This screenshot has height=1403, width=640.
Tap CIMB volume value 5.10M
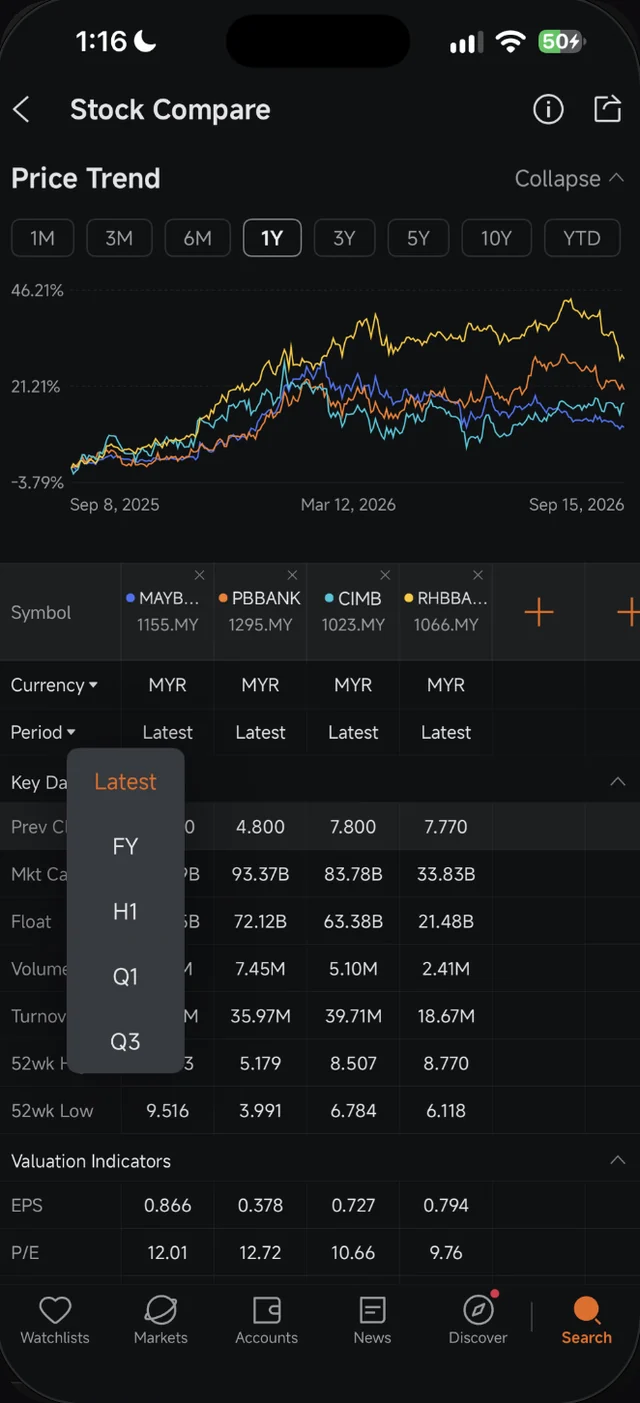[x=353, y=968]
